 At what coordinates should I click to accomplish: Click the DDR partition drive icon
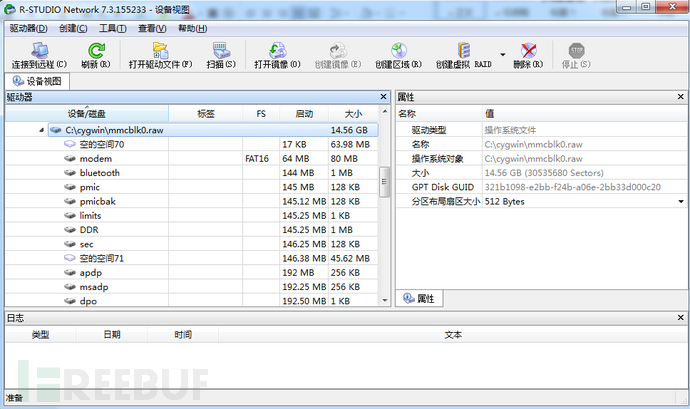70,230
